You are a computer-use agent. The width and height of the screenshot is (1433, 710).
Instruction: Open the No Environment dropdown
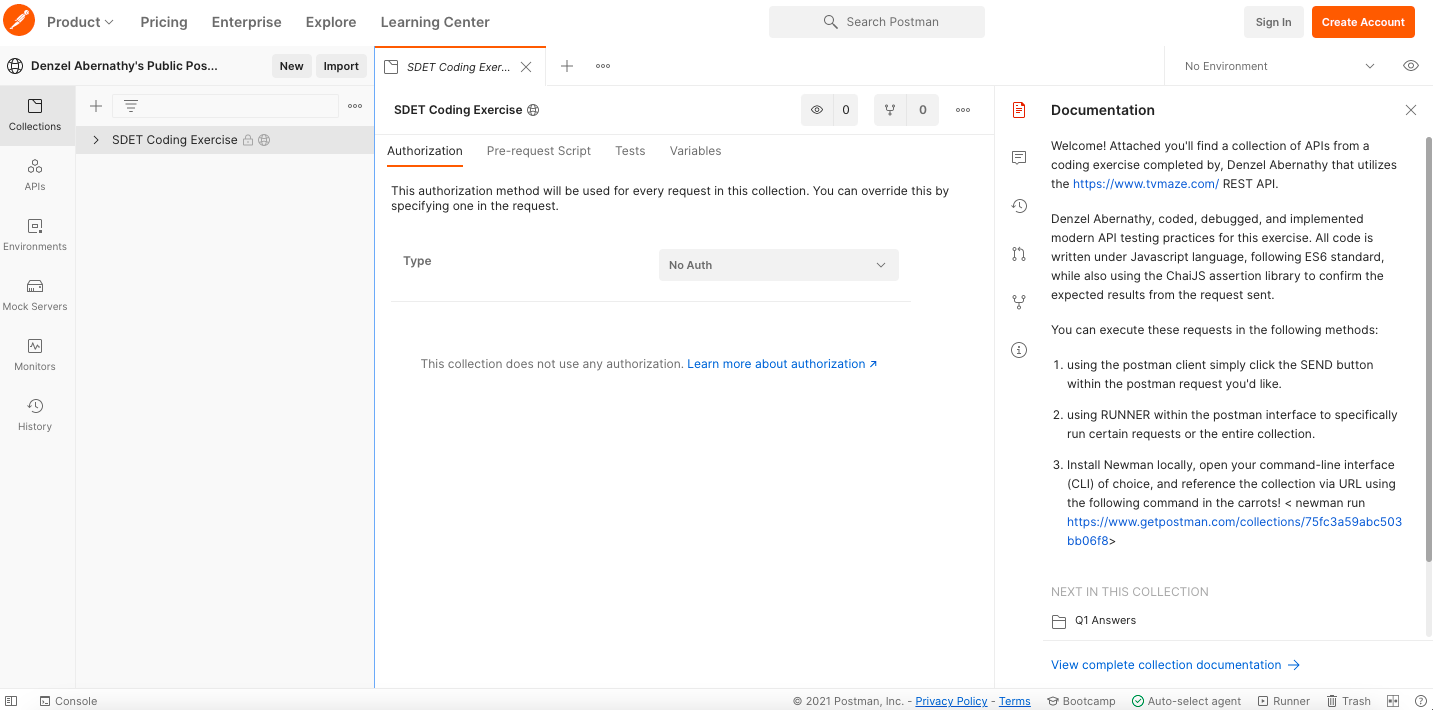(1280, 66)
